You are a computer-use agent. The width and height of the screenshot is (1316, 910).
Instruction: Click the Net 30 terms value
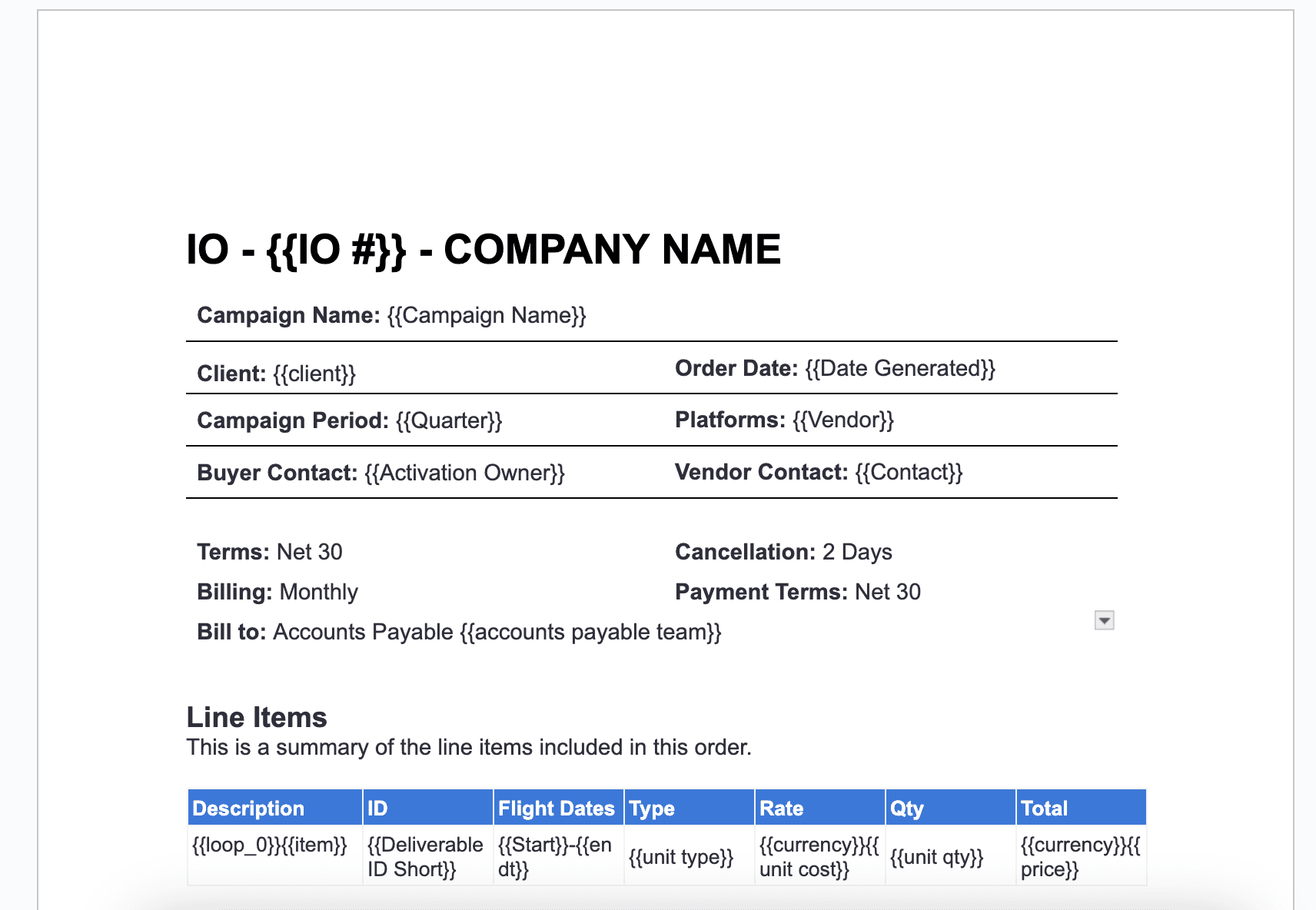click(310, 552)
